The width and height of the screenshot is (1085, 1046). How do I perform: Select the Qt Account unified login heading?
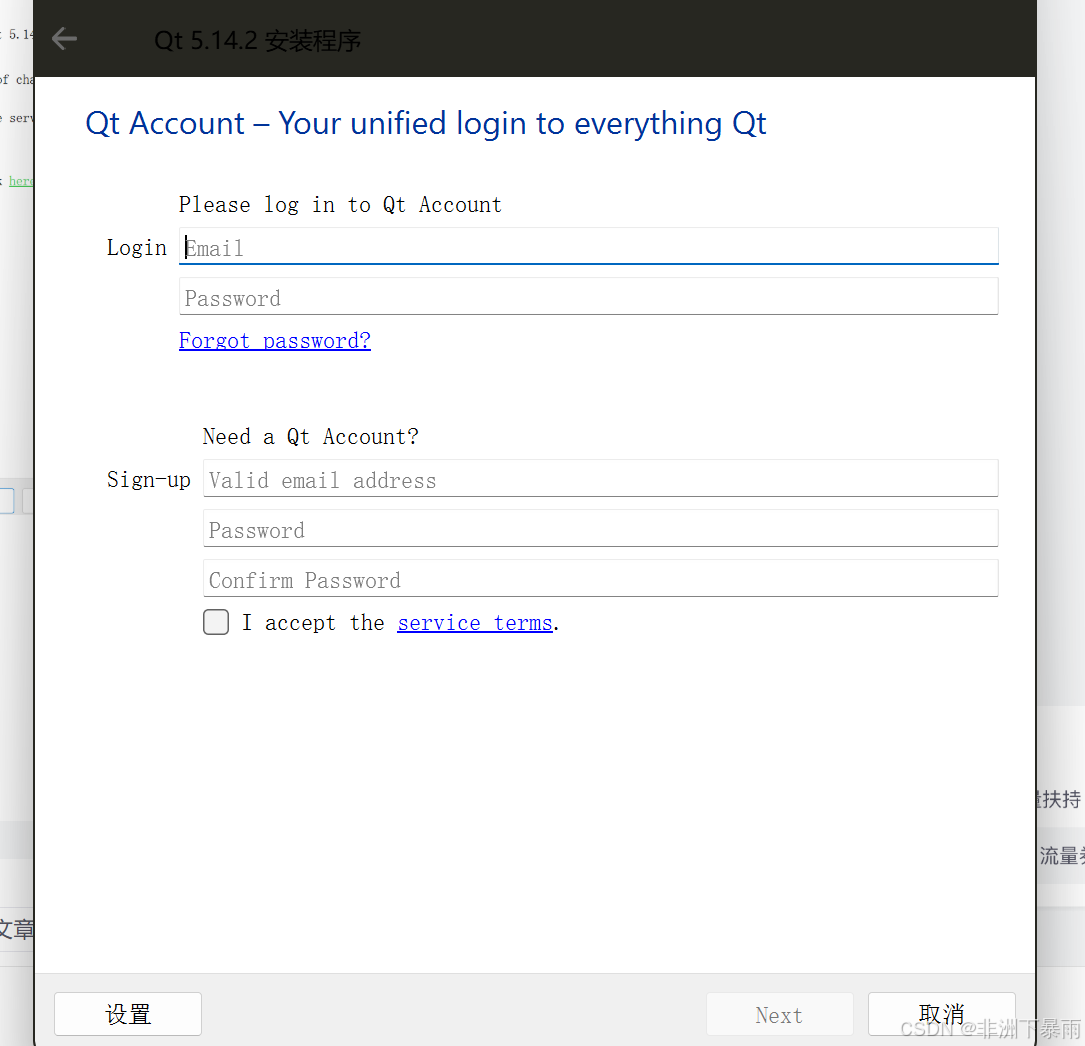(426, 124)
